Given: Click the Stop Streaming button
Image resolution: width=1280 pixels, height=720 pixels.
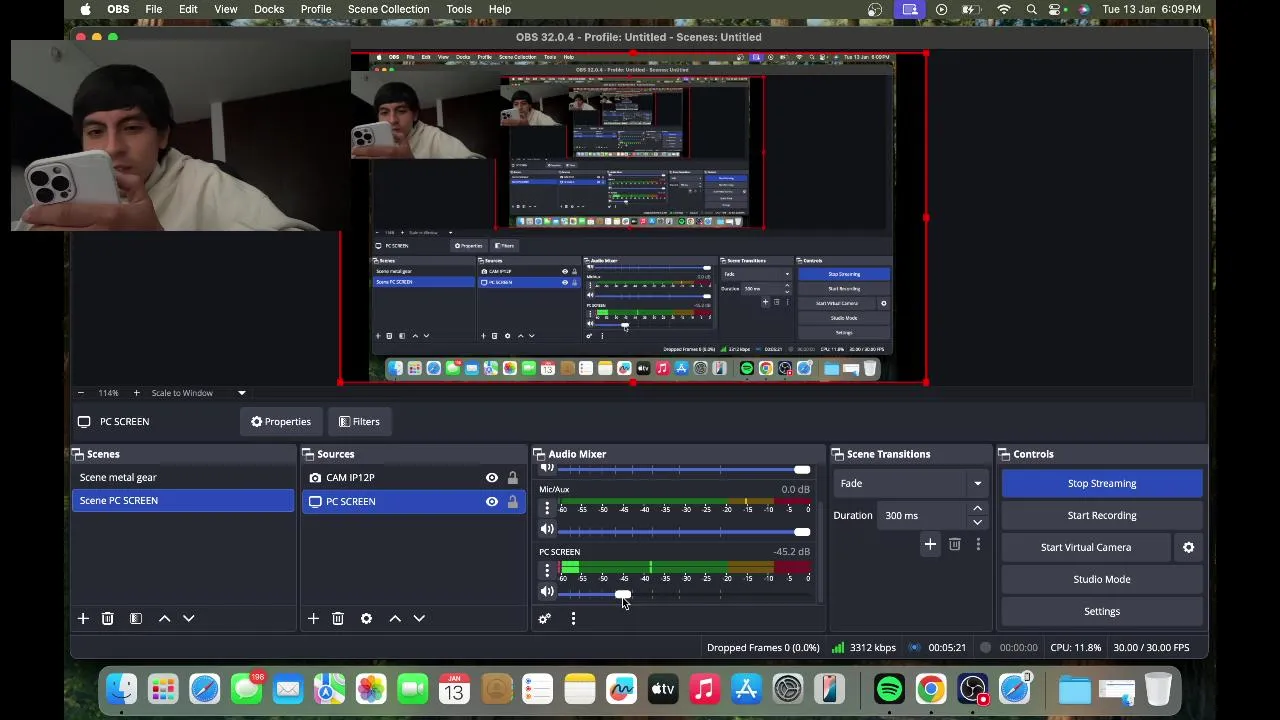Looking at the screenshot, I should (x=1102, y=484).
